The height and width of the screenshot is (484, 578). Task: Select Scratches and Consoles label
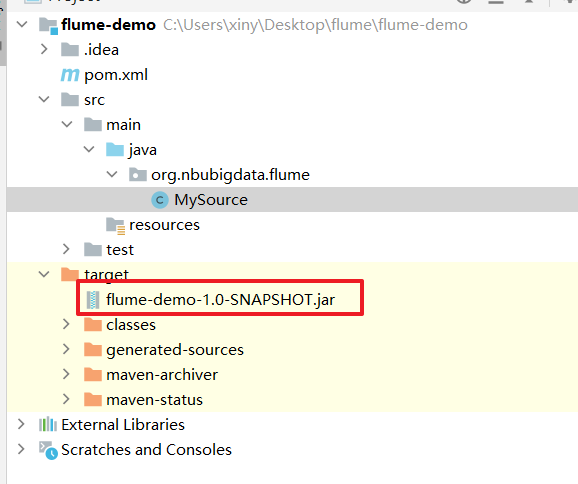[x=146, y=450]
